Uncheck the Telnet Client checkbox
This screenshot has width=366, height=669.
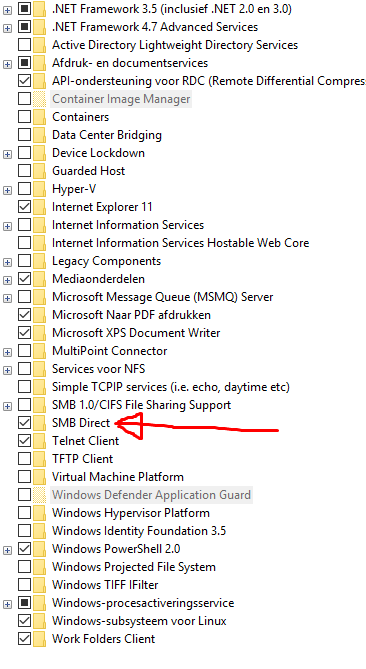(25, 441)
